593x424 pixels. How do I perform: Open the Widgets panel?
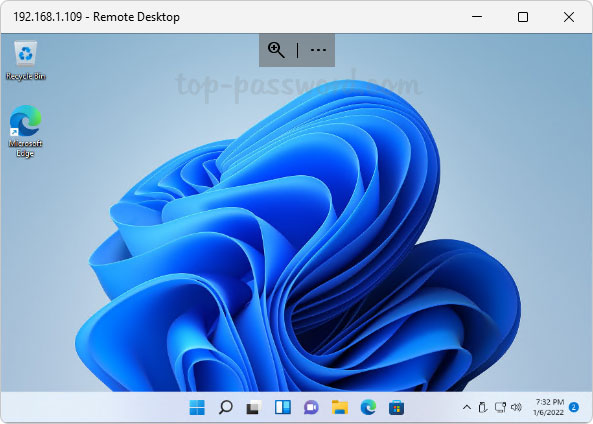283,407
